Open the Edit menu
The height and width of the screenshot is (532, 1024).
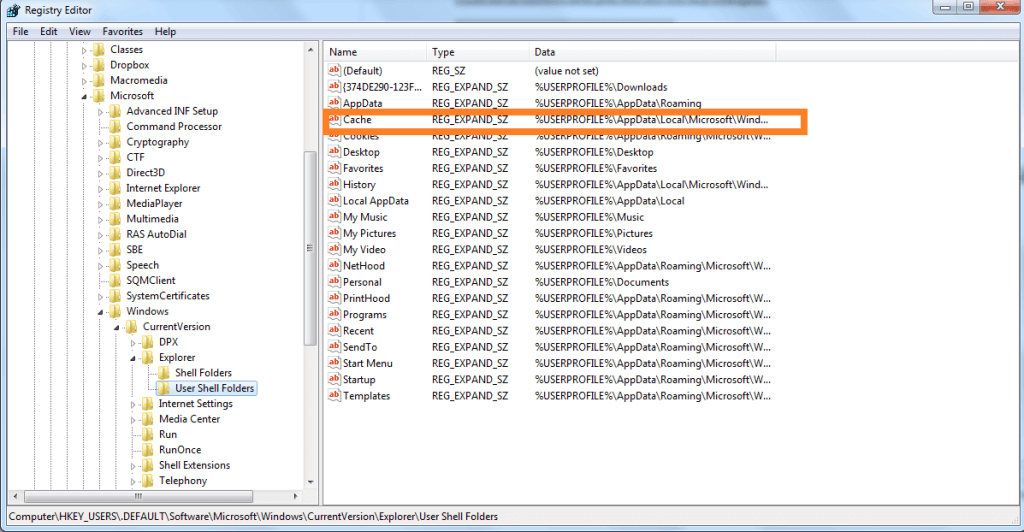tap(48, 31)
